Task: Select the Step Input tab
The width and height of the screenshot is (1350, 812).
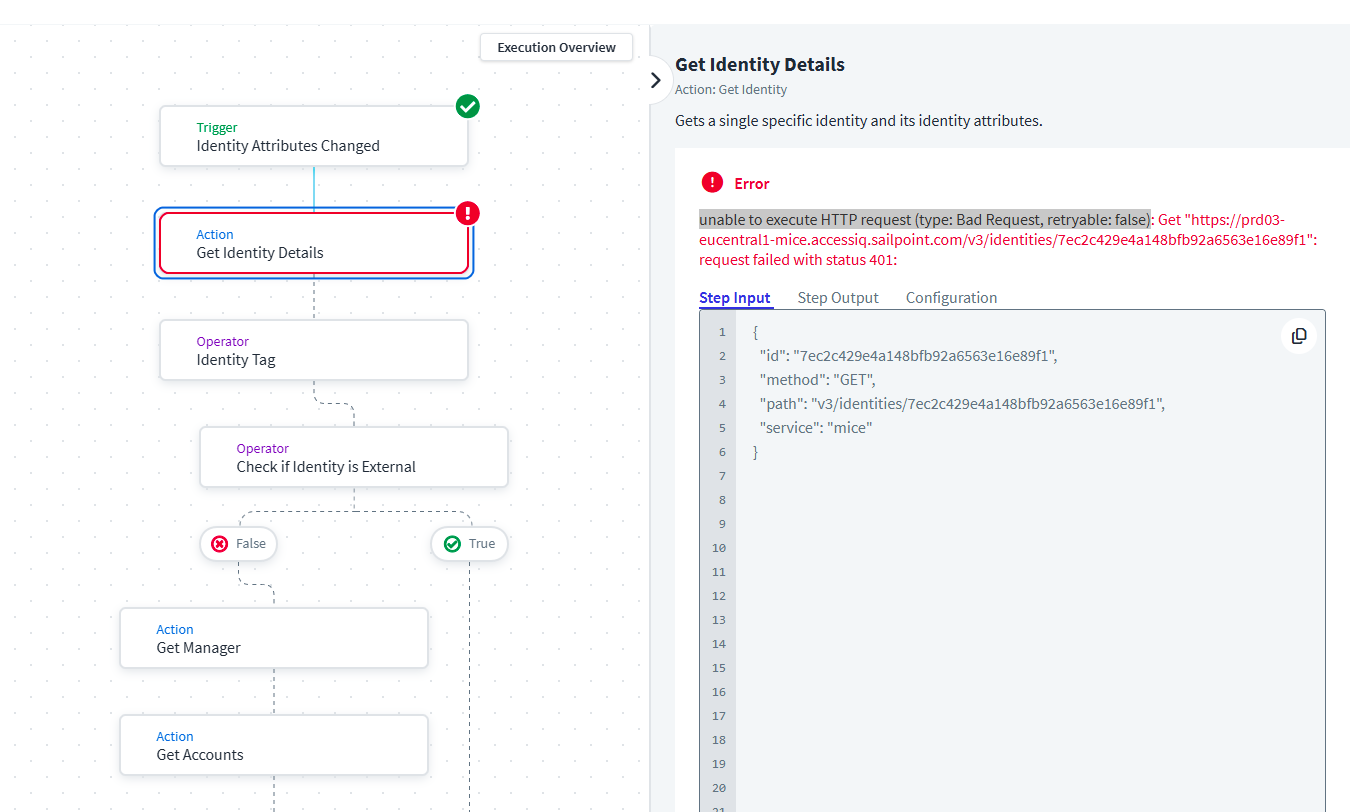Action: pyautogui.click(x=735, y=298)
